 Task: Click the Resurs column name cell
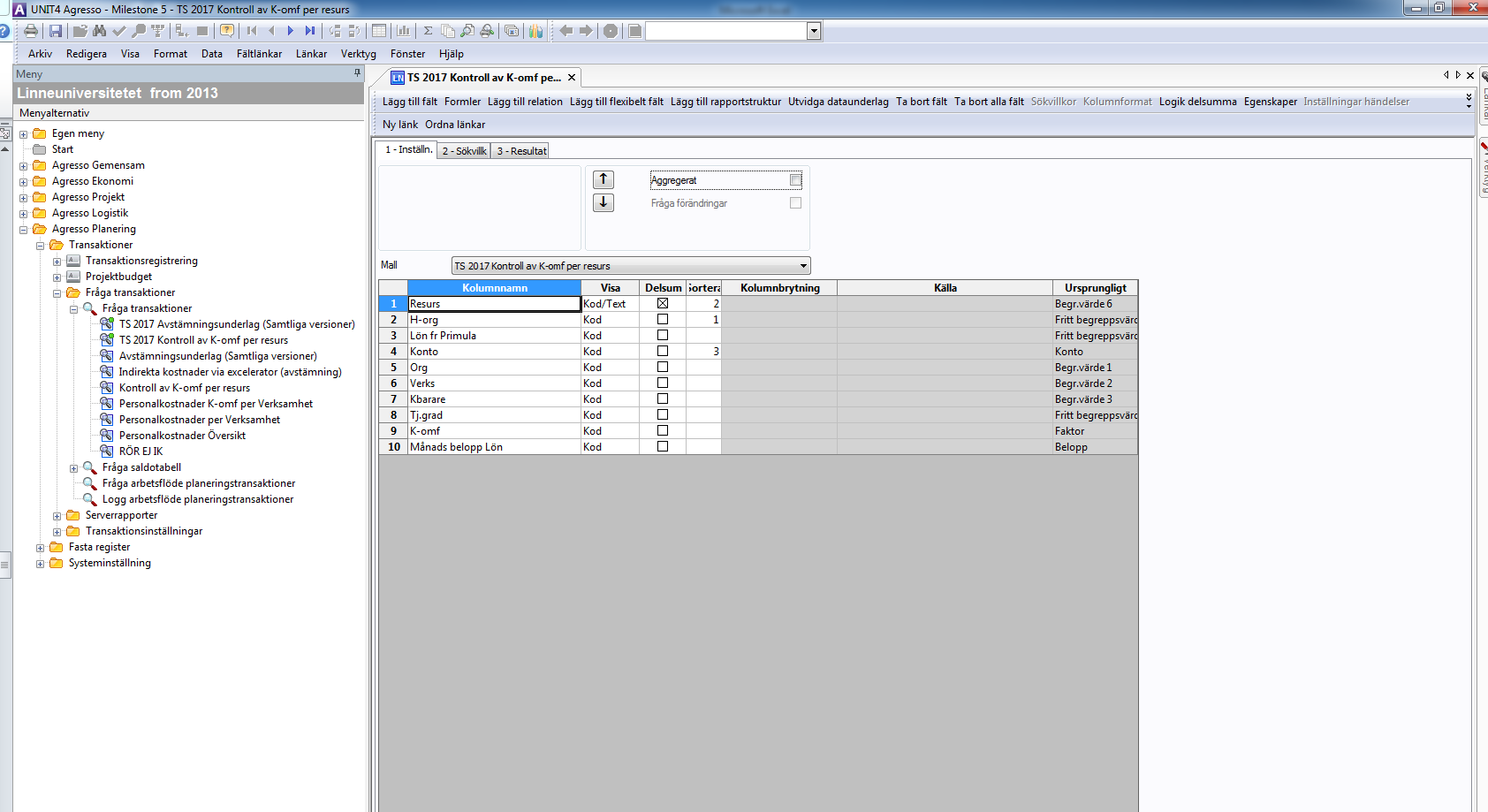click(494, 303)
